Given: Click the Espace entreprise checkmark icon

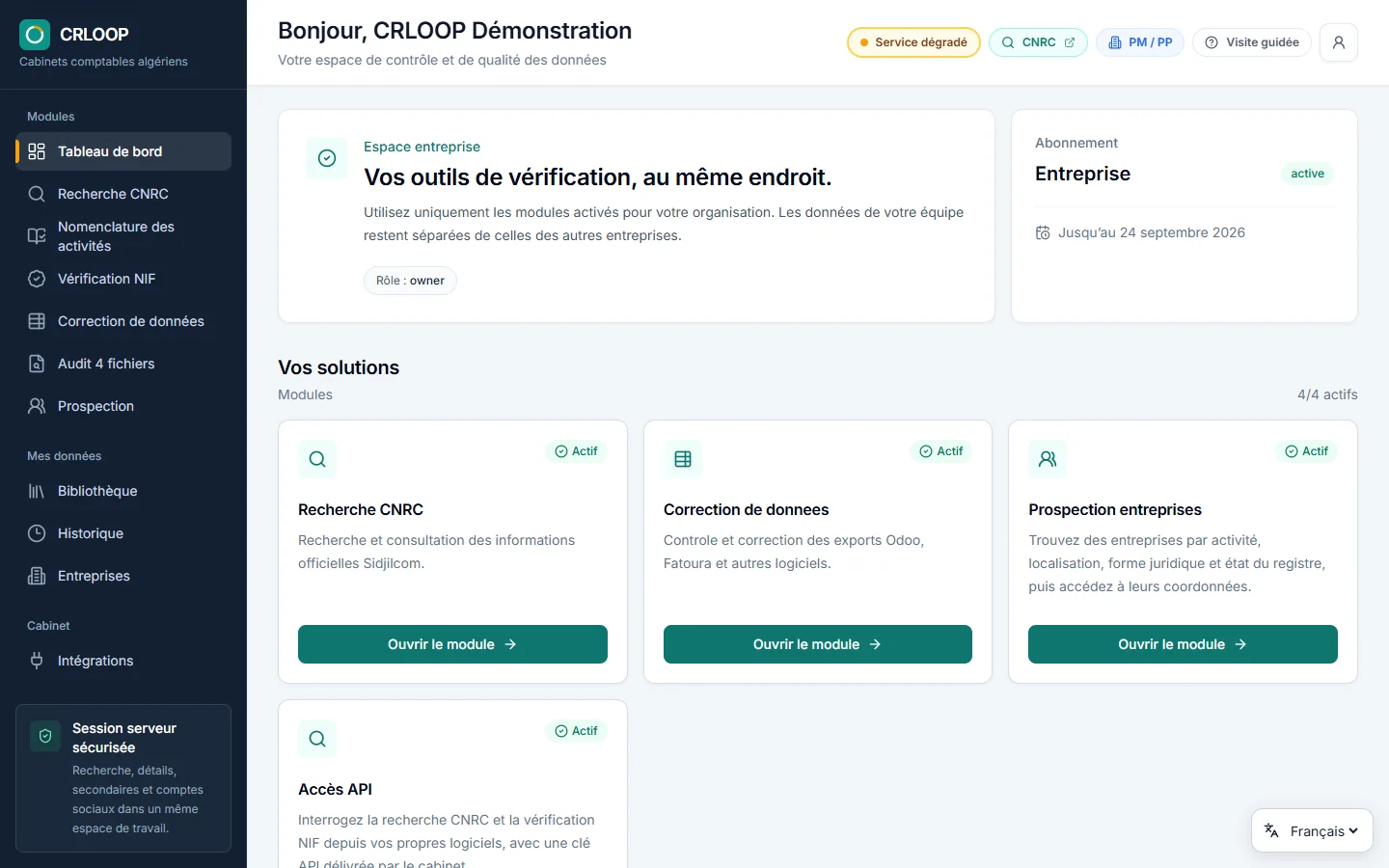Looking at the screenshot, I should 327,158.
